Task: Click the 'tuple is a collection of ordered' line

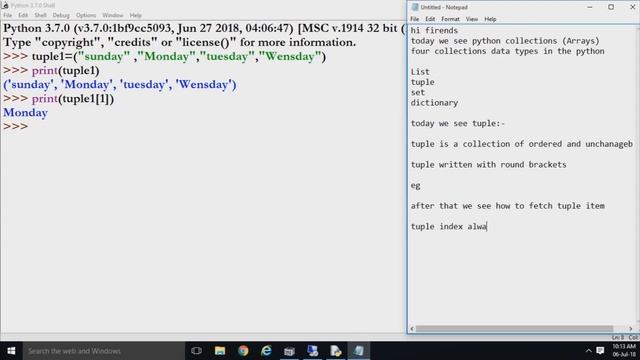Action: click(x=522, y=144)
